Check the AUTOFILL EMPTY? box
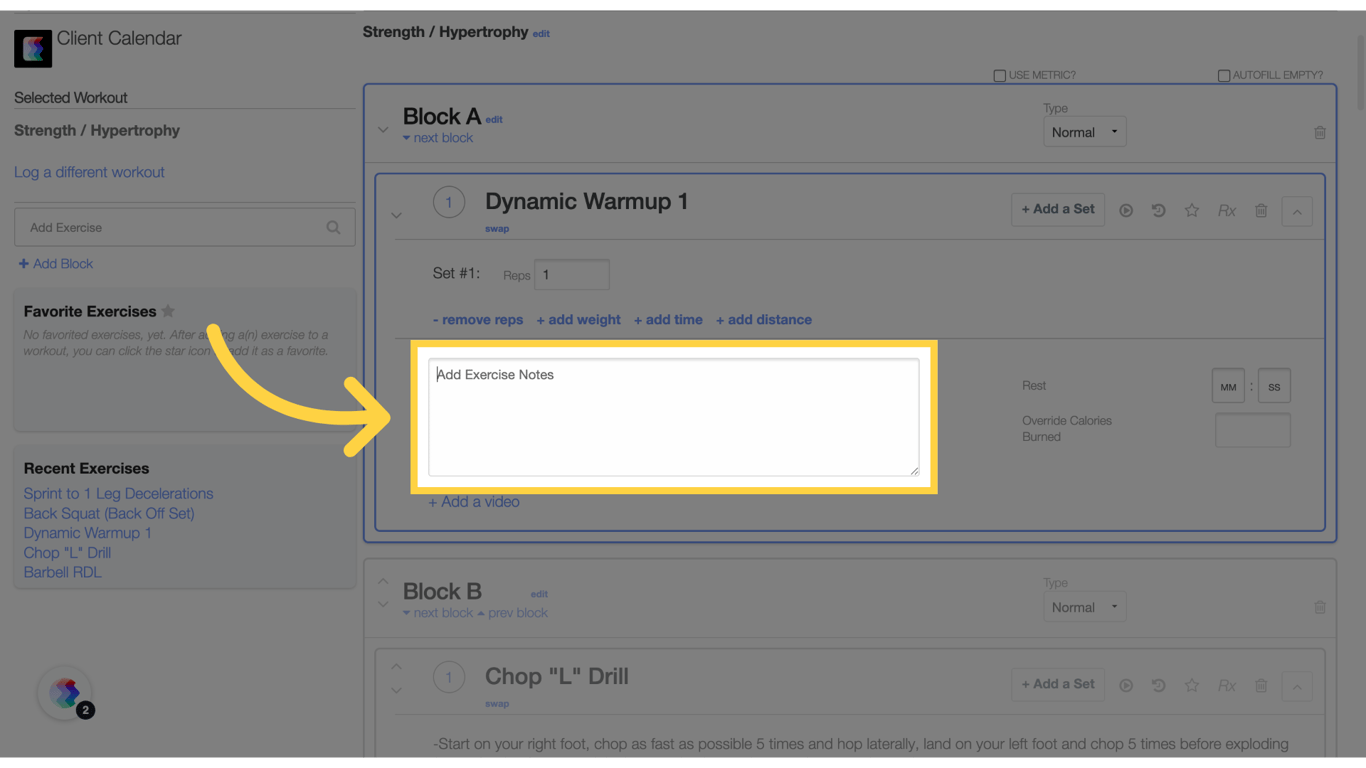 [1223, 75]
